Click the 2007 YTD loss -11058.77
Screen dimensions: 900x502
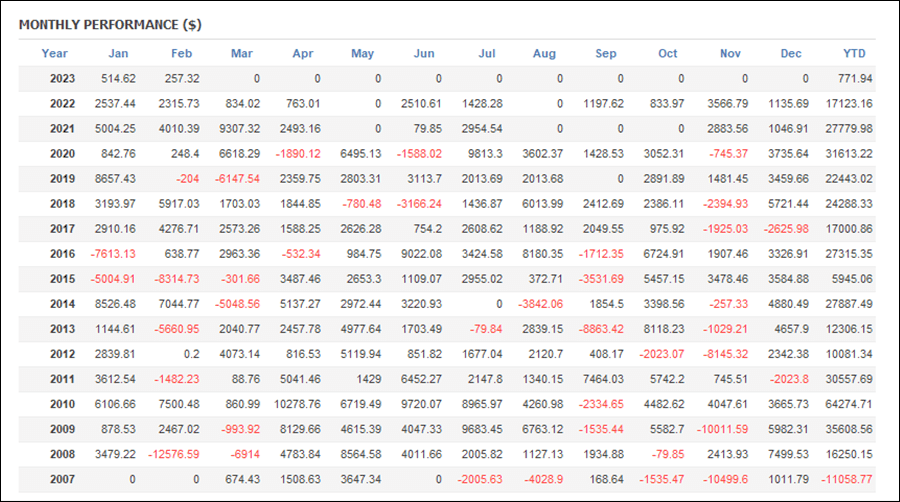(847, 479)
